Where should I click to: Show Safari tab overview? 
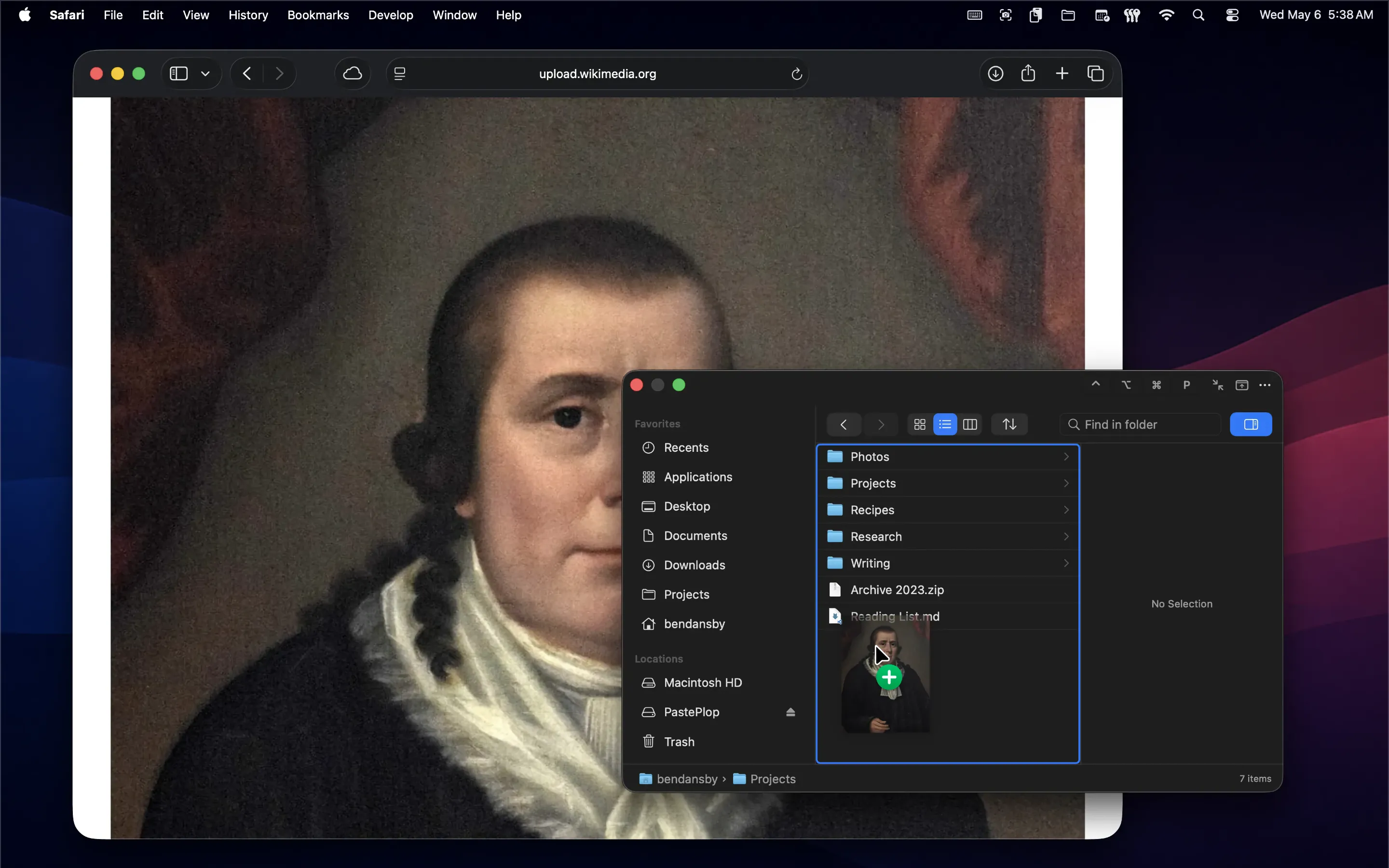1096,73
